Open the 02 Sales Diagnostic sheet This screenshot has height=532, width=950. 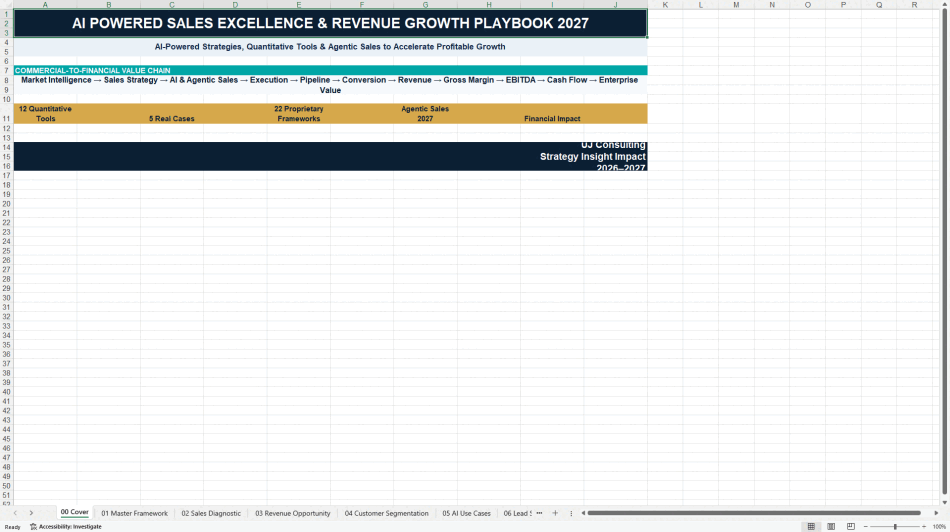pos(211,513)
